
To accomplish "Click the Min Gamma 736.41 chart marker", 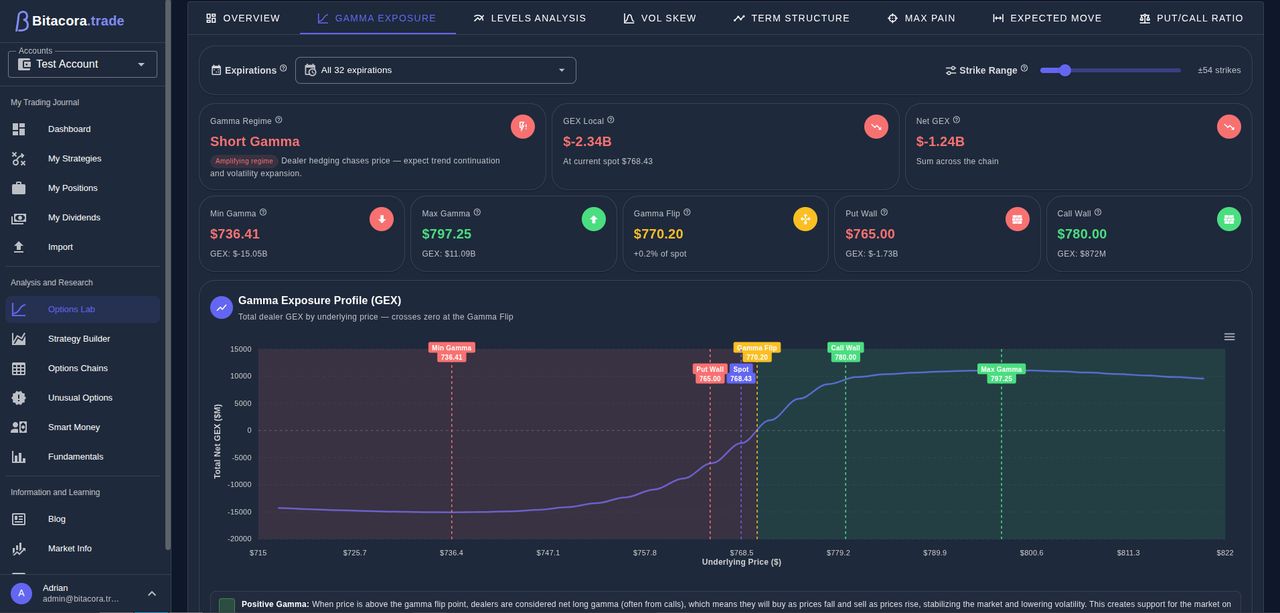I will (452, 352).
